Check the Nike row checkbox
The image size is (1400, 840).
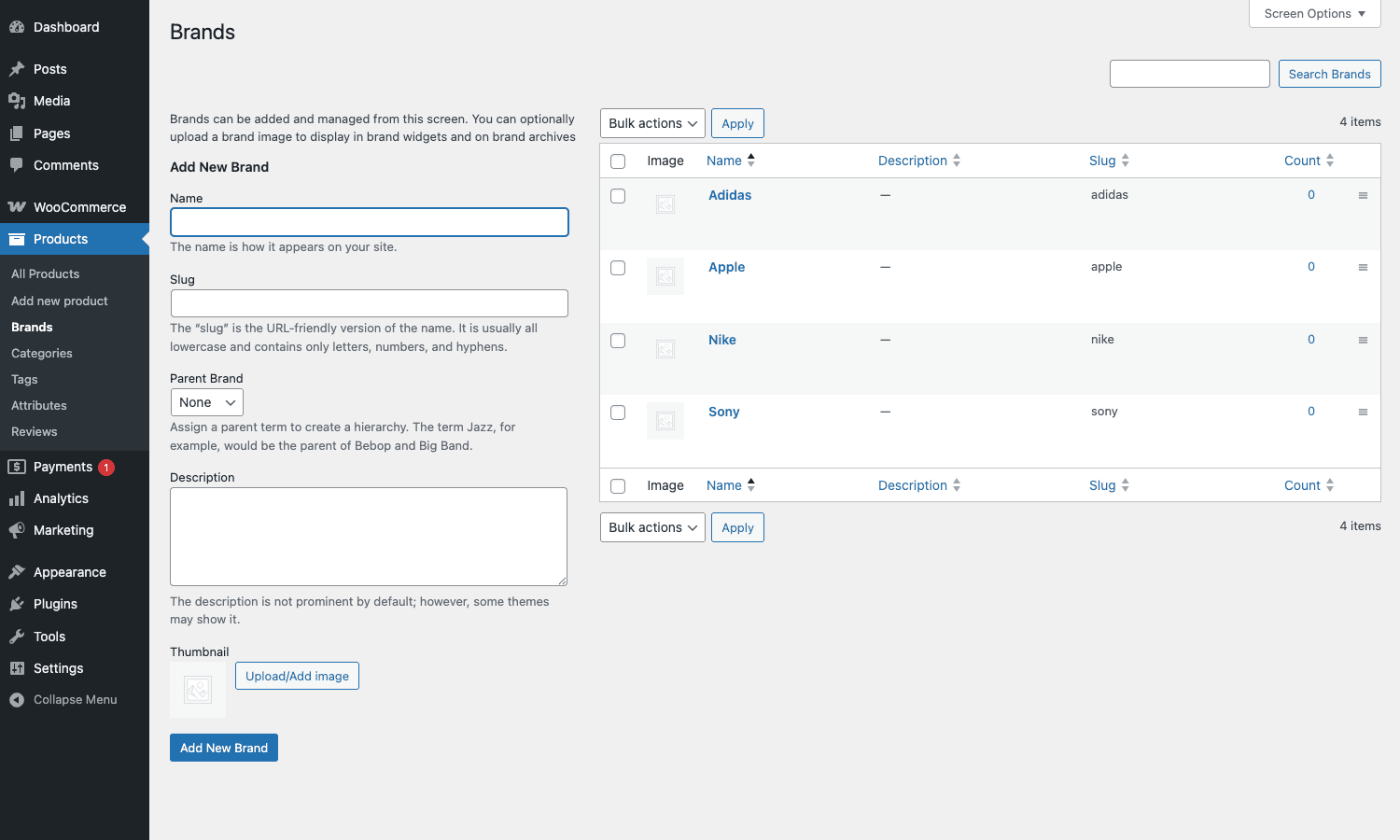pos(618,341)
